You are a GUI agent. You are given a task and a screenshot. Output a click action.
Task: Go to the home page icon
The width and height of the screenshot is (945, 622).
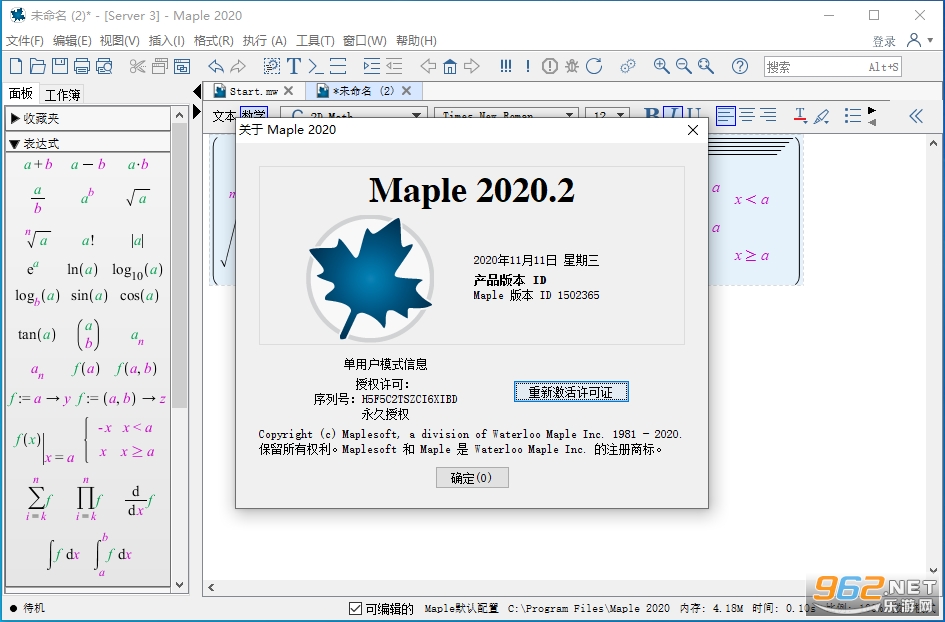450,66
